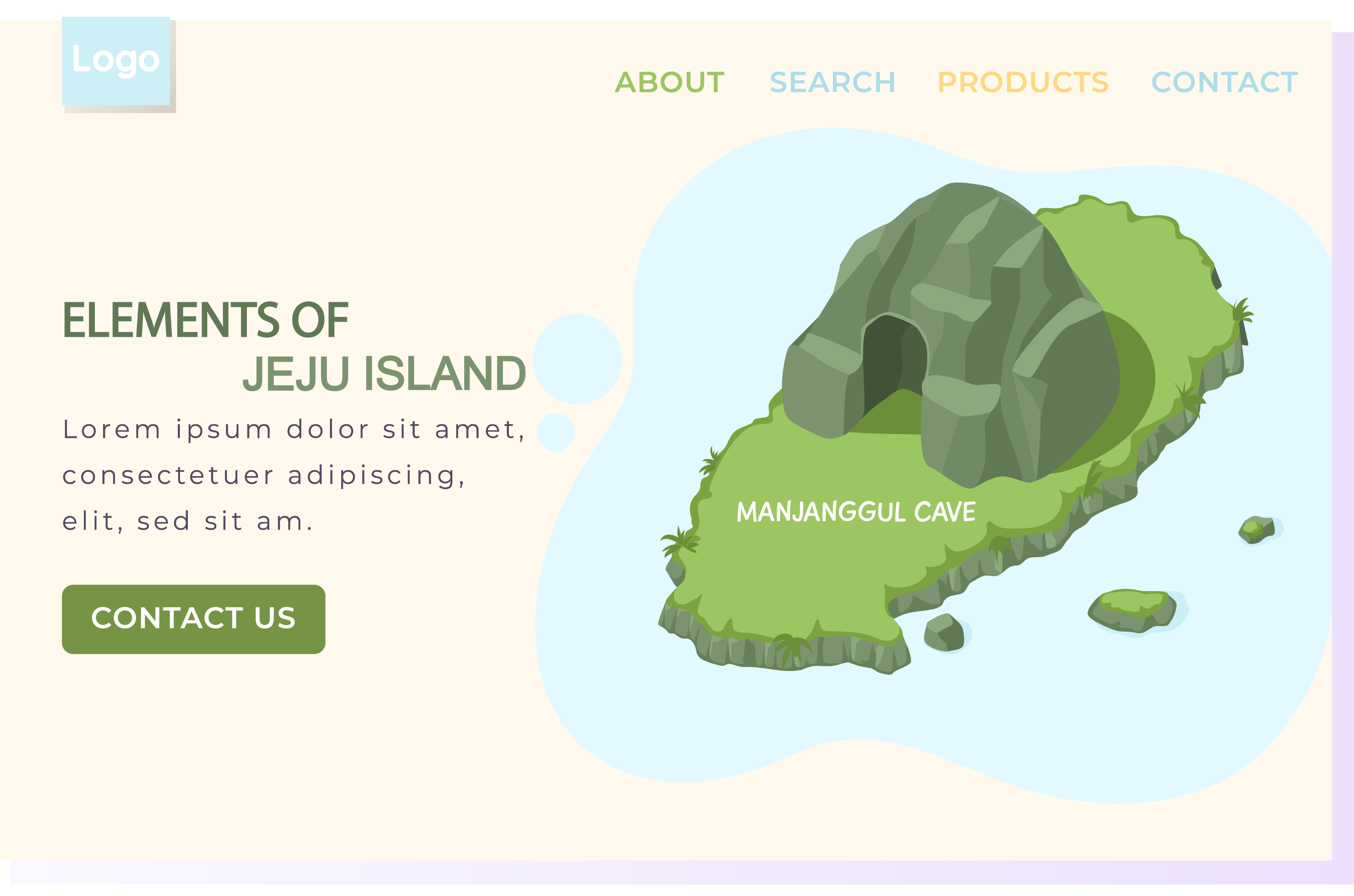Click the Lorem ipsum paragraph text
The image size is (1354, 896).
click(294, 475)
